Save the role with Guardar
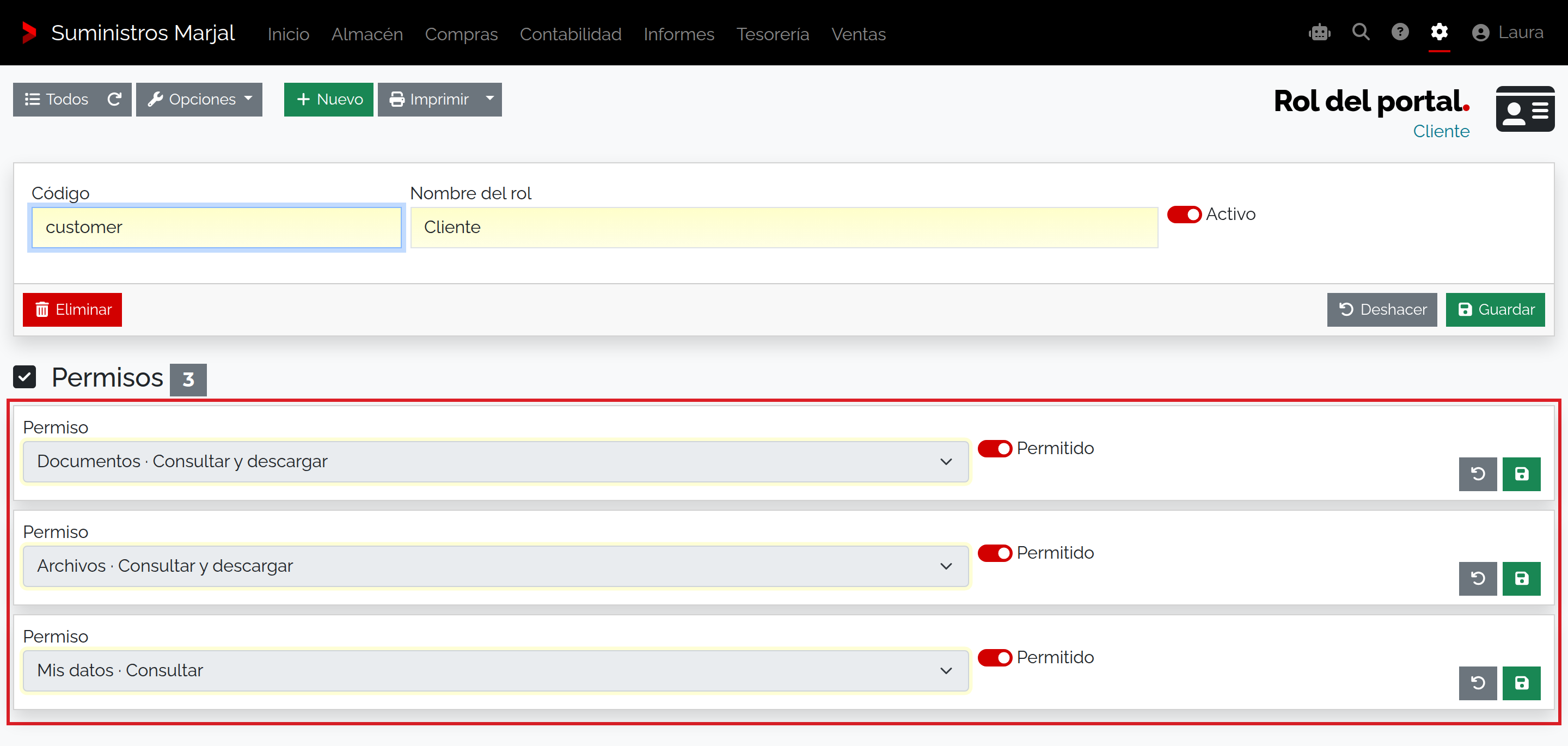The image size is (1568, 746). tap(1496, 310)
